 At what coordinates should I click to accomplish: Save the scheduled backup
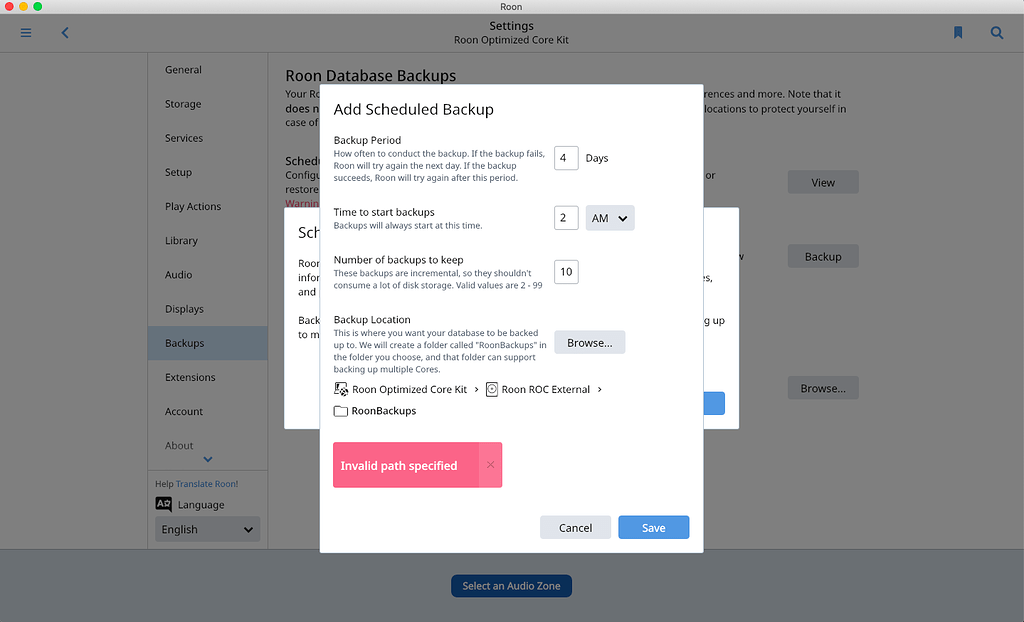[653, 526]
